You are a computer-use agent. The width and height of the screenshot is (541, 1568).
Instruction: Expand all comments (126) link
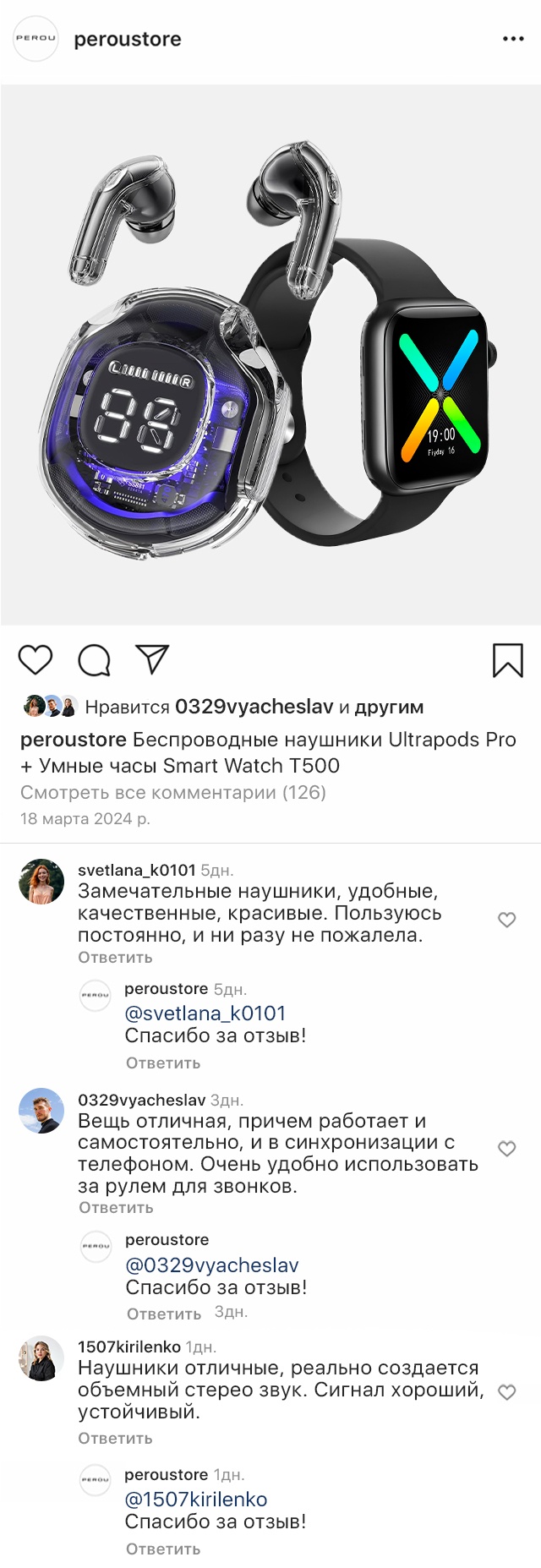(173, 792)
